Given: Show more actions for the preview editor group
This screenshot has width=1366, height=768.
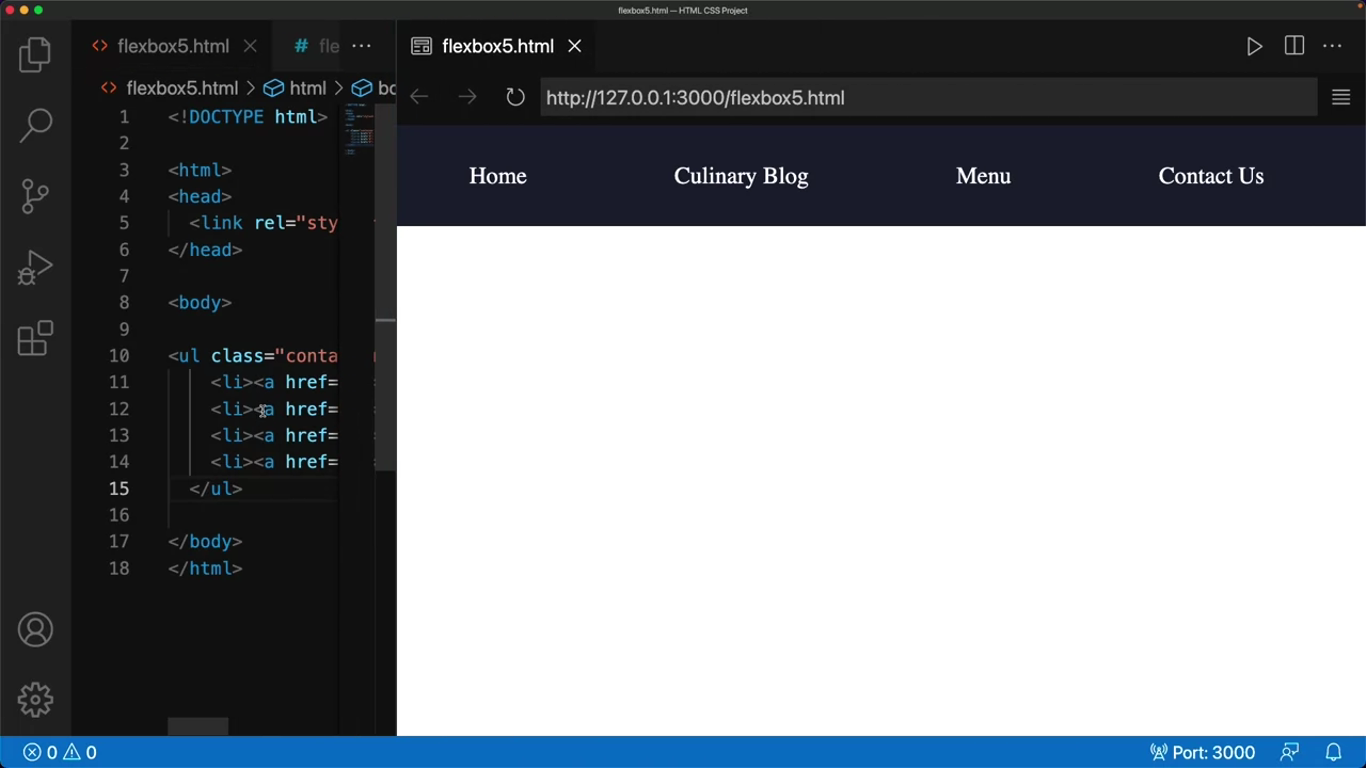Looking at the screenshot, I should click(1332, 46).
